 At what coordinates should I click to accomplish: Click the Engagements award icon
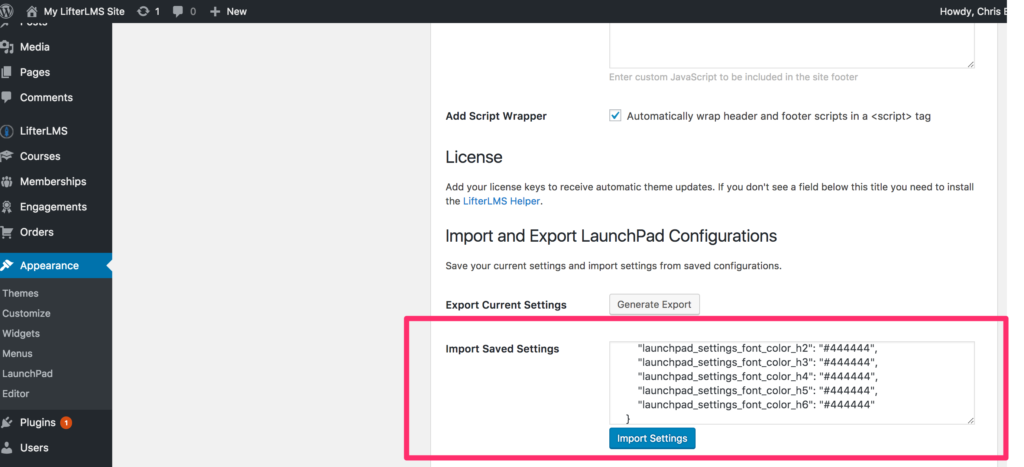click(x=7, y=207)
